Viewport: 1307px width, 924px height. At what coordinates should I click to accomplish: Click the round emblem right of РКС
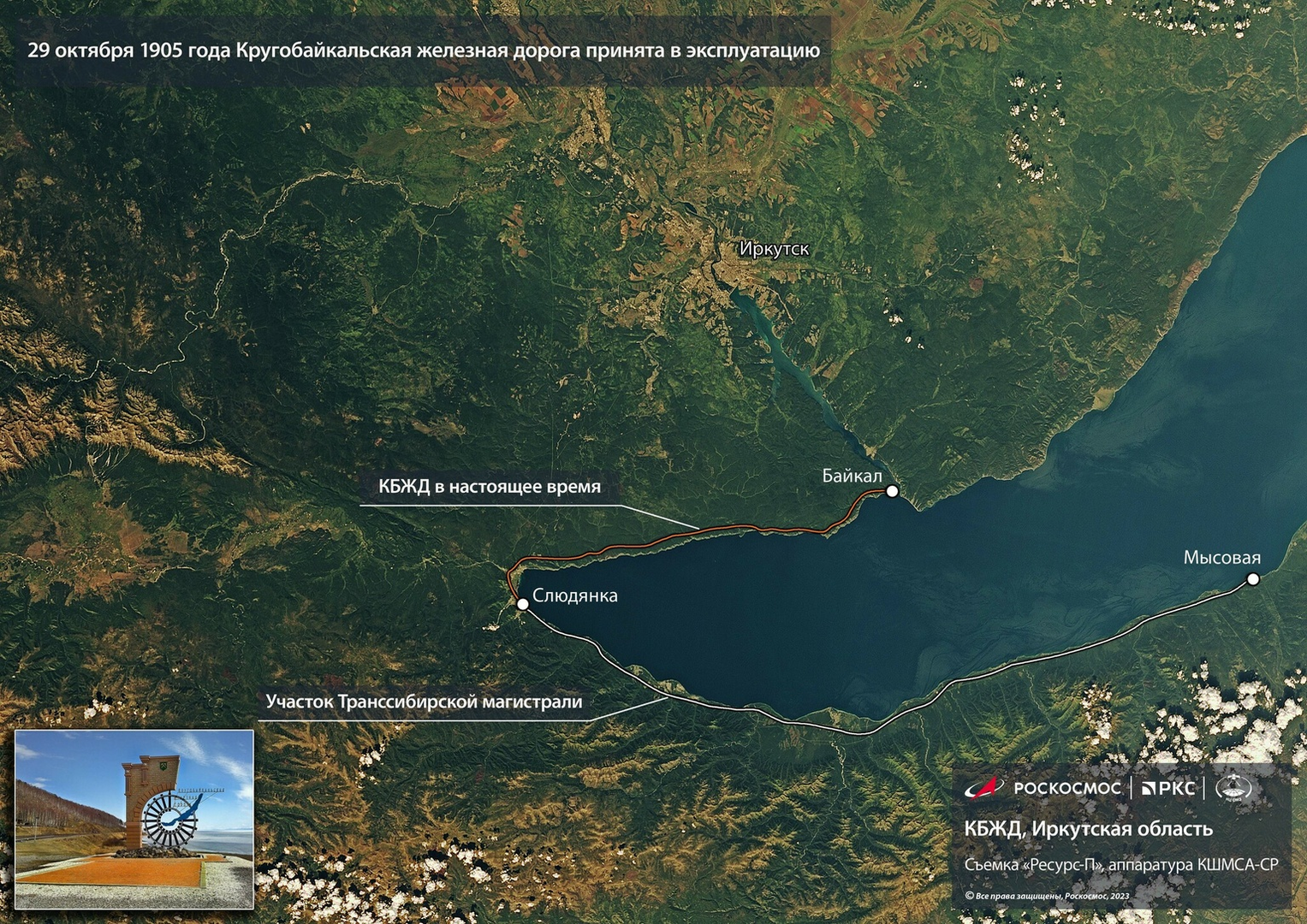1233,788
